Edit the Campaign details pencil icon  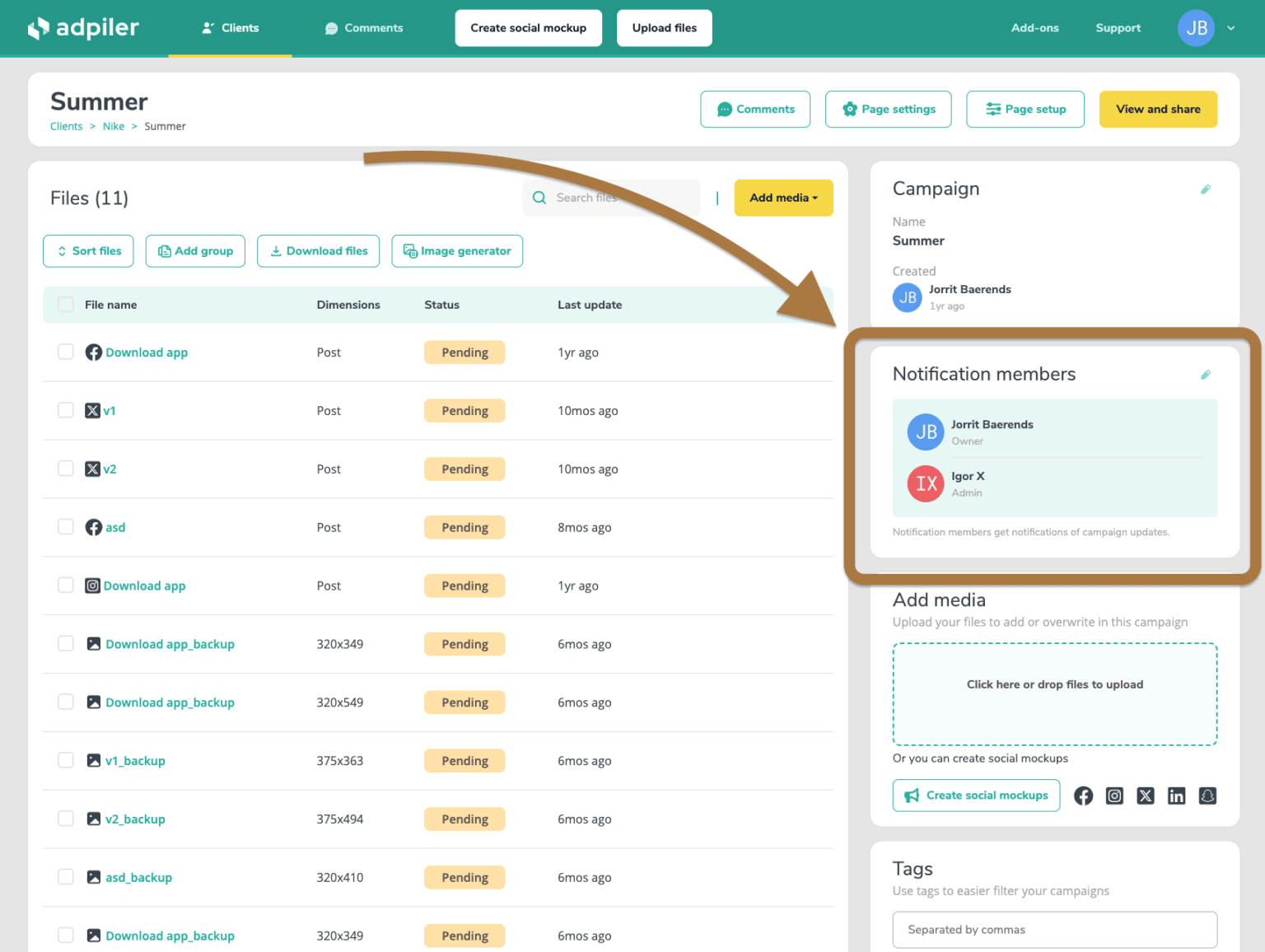coord(1206,189)
